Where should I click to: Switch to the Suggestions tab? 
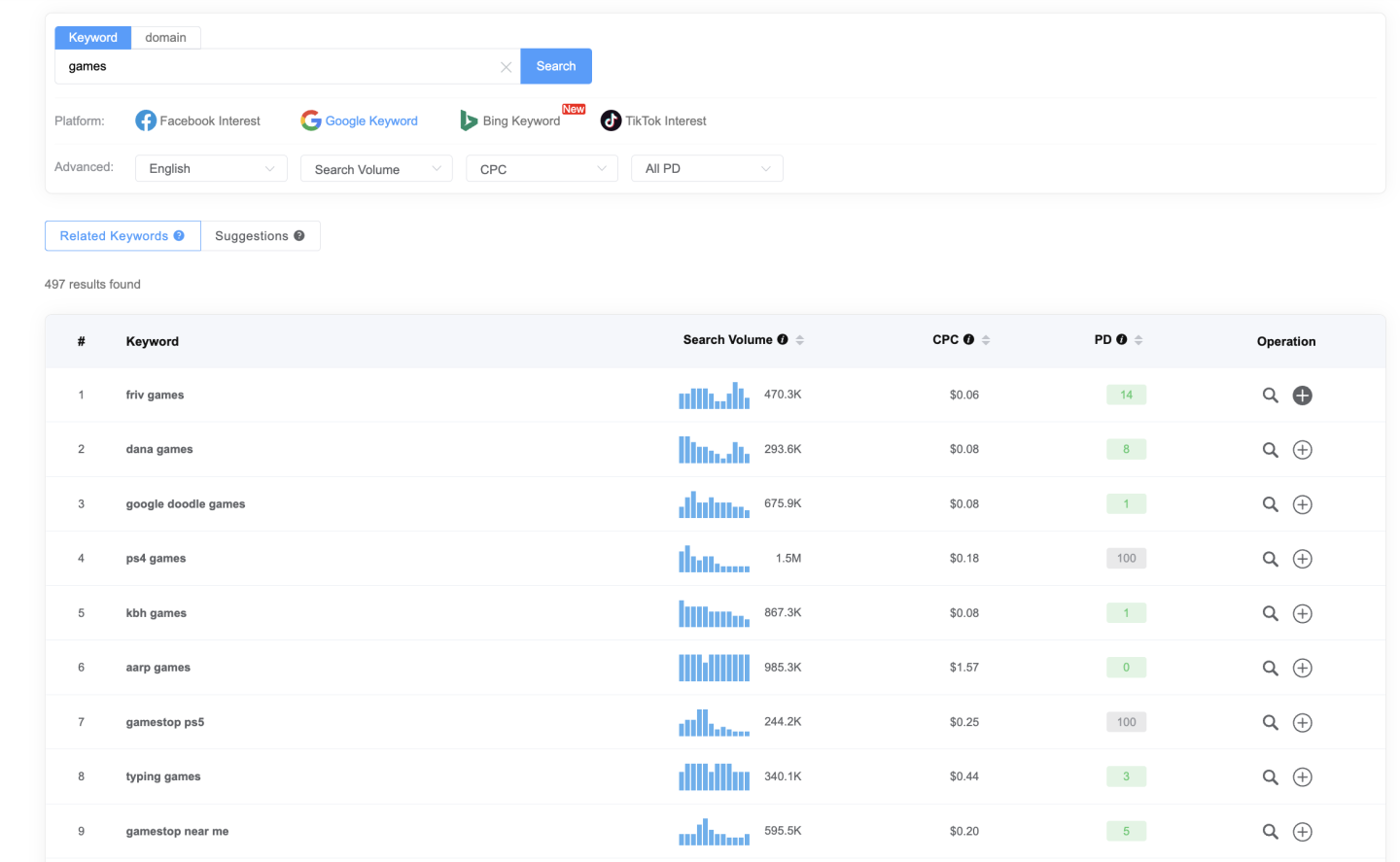coord(254,235)
